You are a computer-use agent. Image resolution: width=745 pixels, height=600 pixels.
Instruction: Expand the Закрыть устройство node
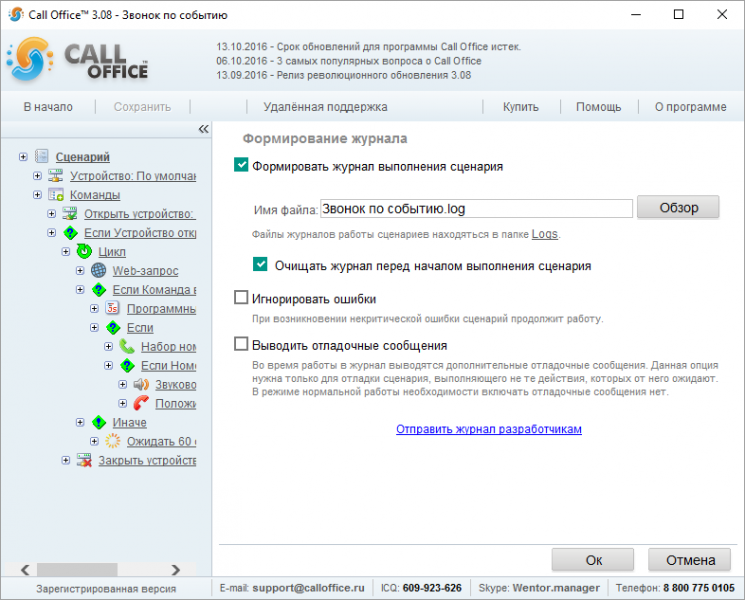coord(66,460)
